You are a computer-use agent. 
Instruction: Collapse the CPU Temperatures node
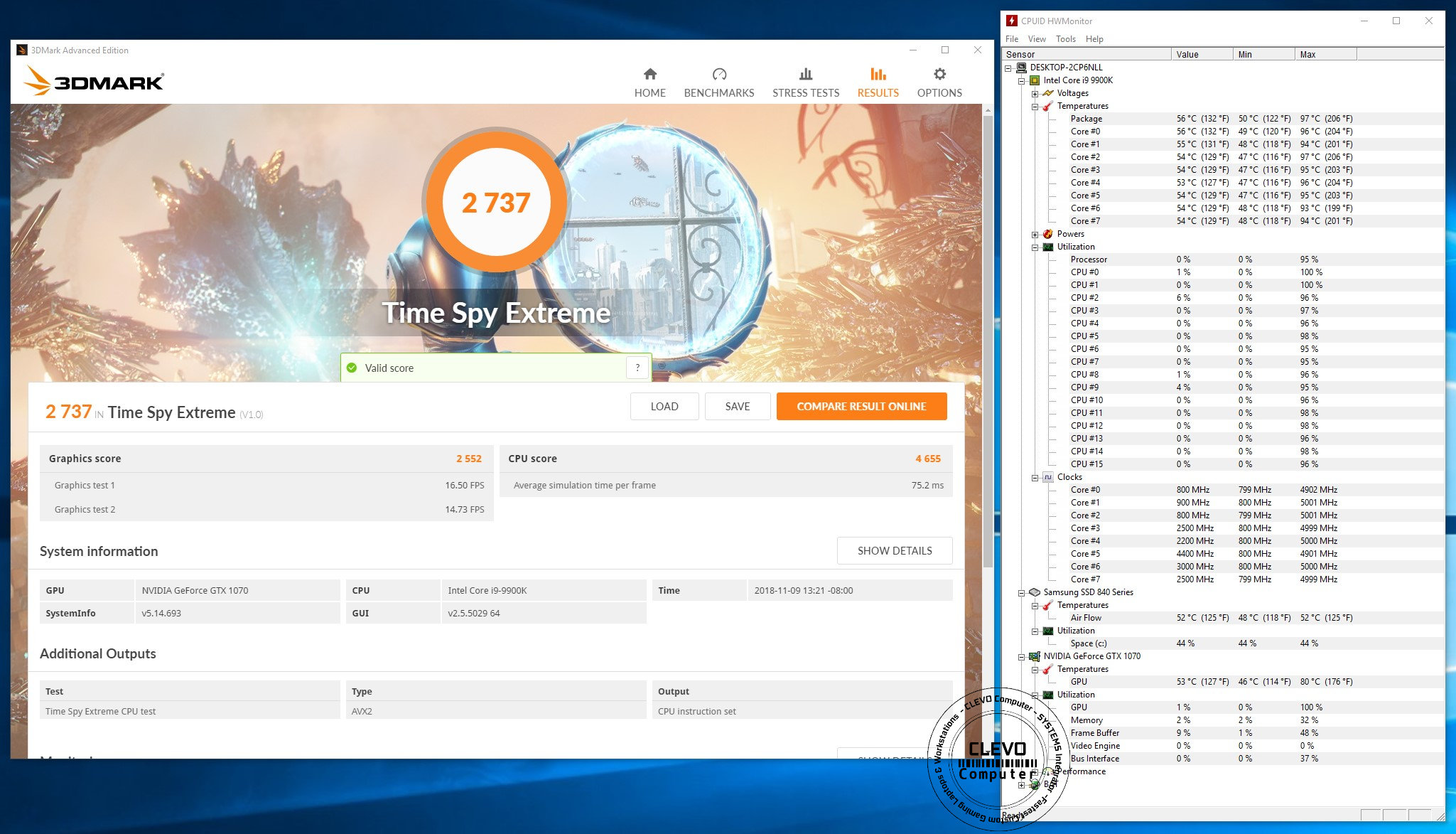1035,107
